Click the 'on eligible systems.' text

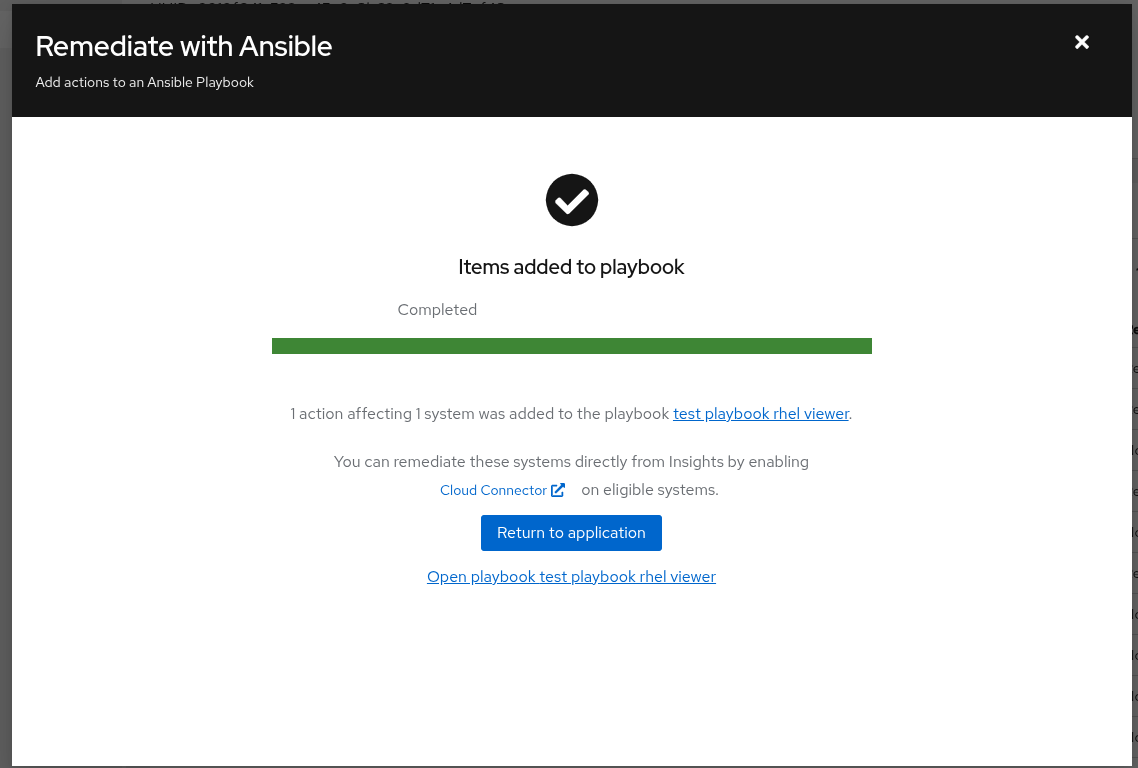(x=650, y=490)
